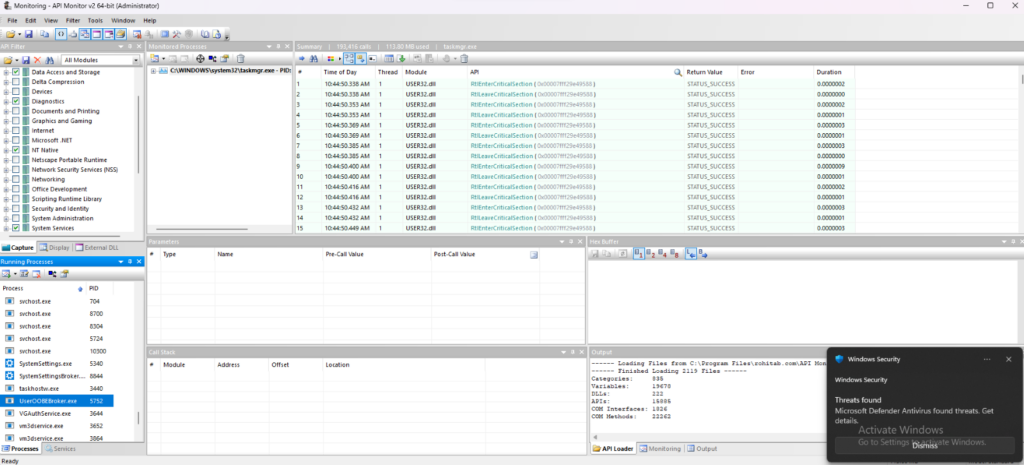Expand the taskmgr.exe monitored process node
Viewport: 1024px width, 465px height.
153,71
